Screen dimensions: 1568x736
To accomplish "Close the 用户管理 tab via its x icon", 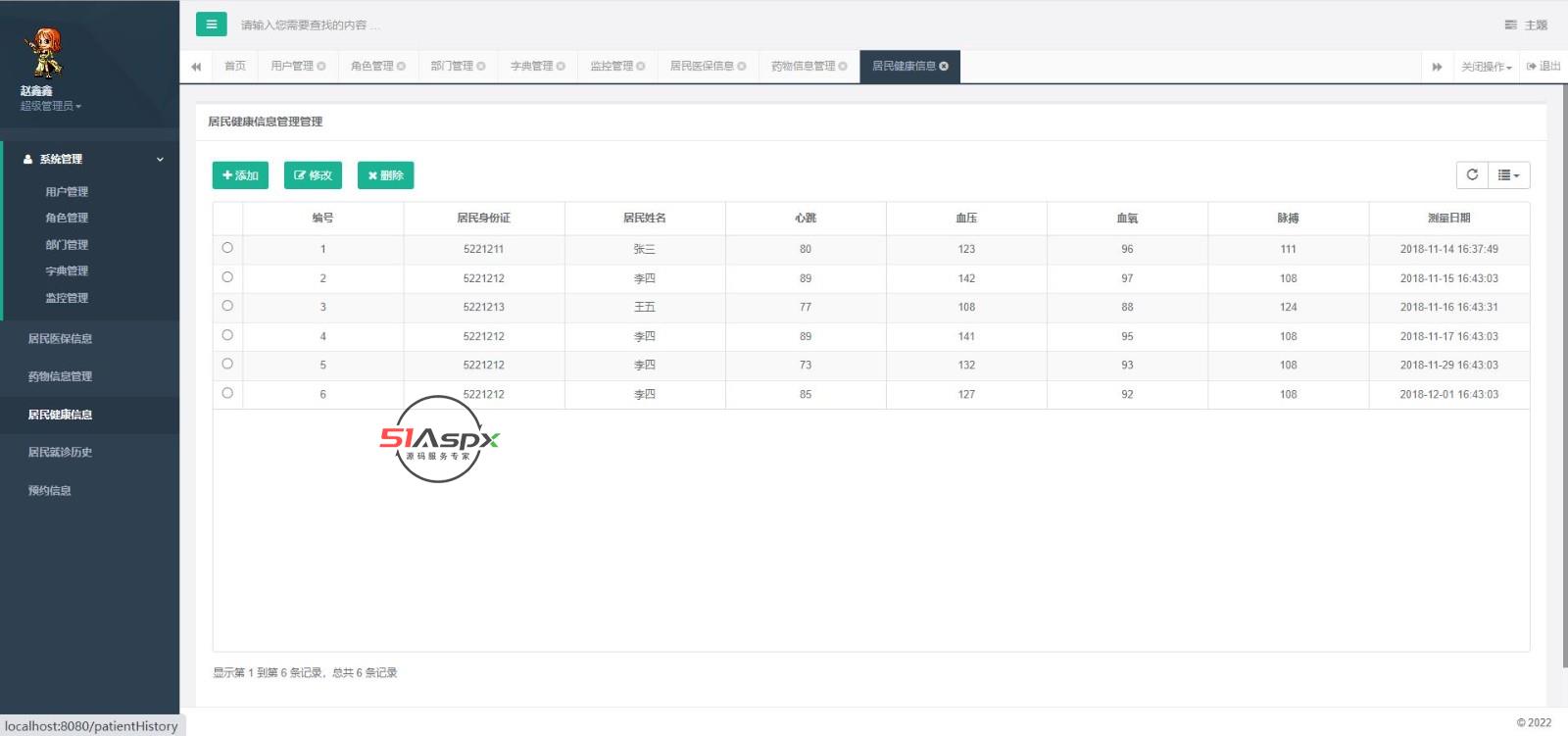I will tap(321, 67).
